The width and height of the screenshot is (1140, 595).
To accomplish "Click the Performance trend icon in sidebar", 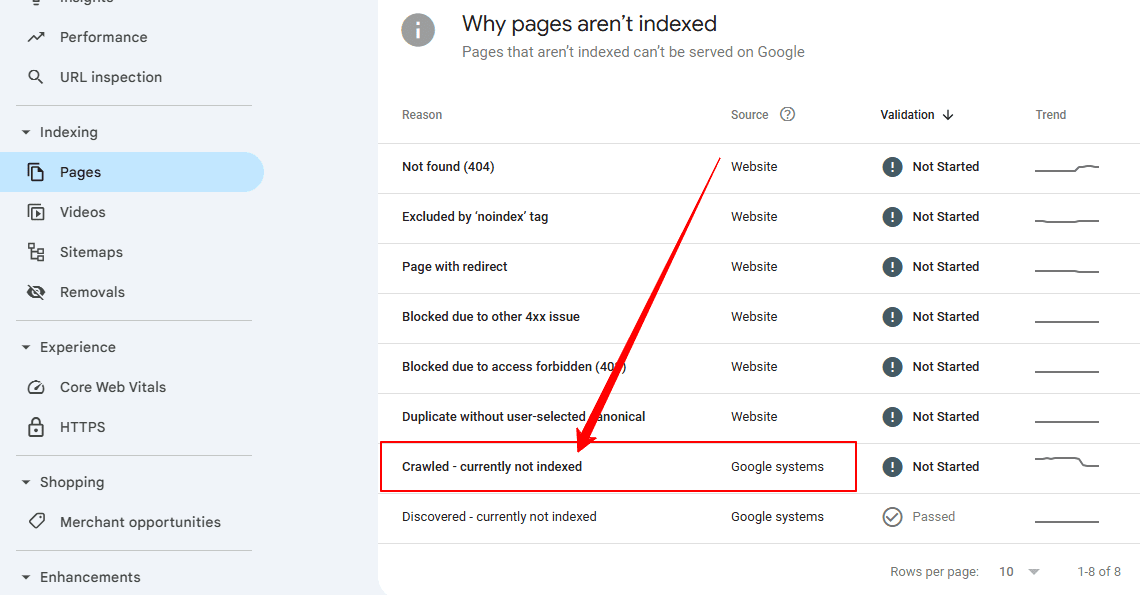I will click(36, 37).
